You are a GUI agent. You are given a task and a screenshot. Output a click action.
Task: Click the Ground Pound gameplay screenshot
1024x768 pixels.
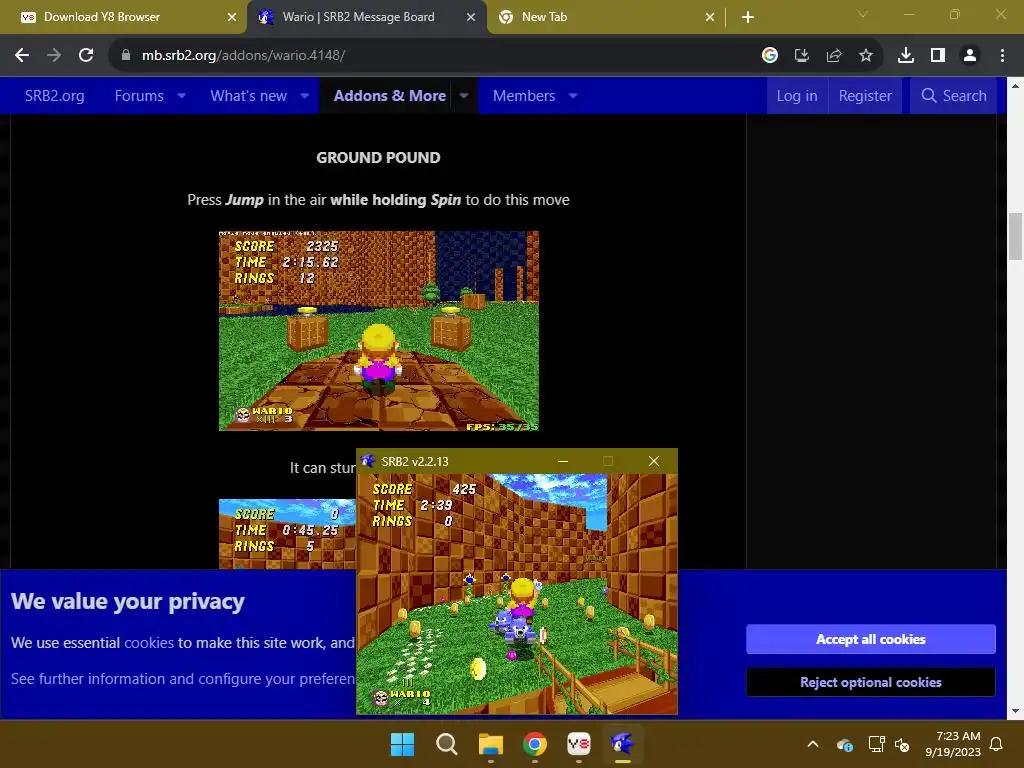point(379,330)
